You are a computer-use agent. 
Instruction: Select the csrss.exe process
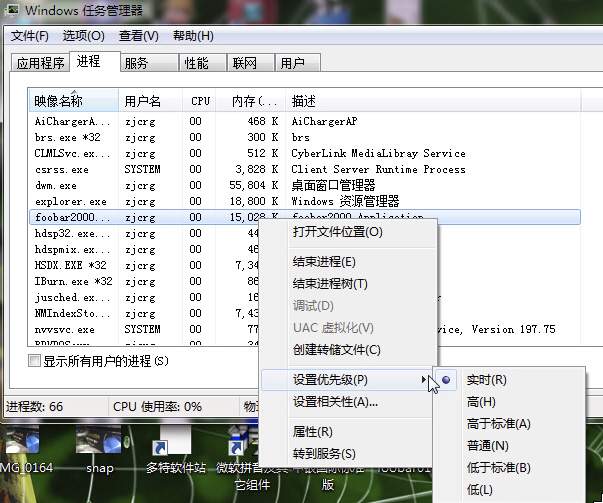(x=305, y=169)
